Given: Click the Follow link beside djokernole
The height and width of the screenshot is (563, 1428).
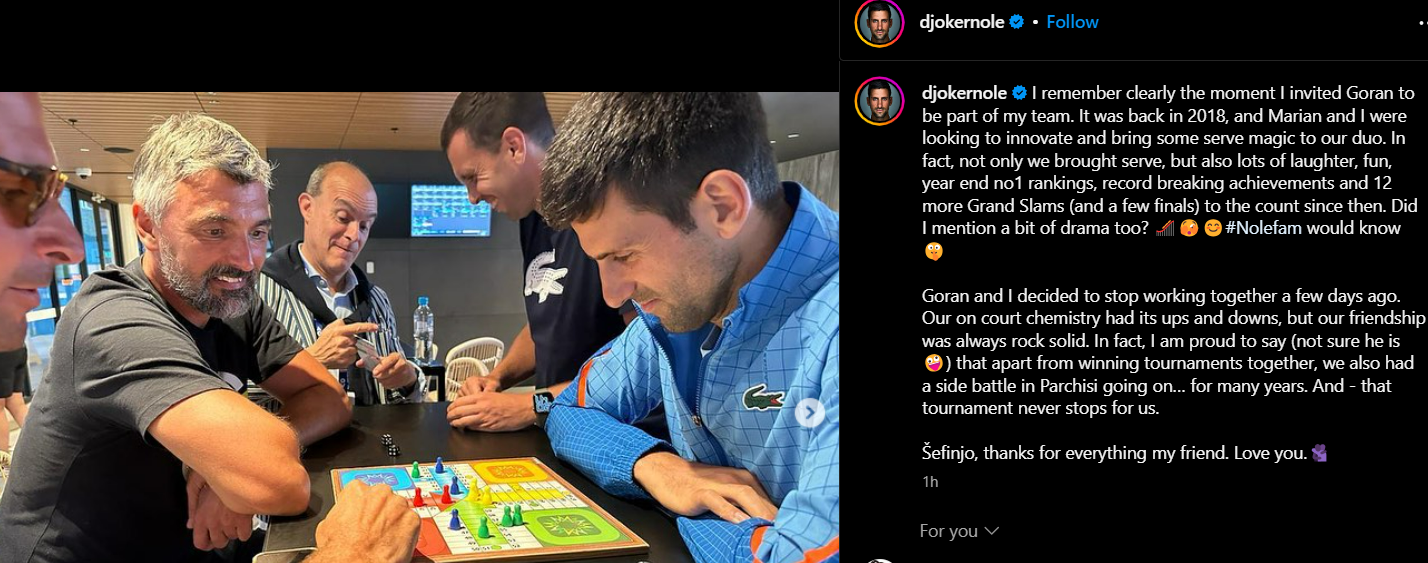Looking at the screenshot, I should 1072,22.
